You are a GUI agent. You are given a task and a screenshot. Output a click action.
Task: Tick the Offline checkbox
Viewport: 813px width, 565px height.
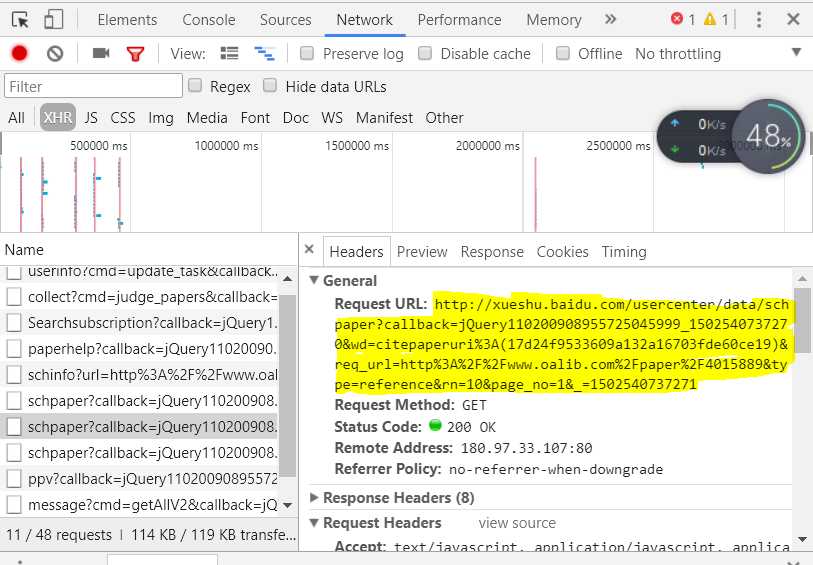tap(563, 53)
